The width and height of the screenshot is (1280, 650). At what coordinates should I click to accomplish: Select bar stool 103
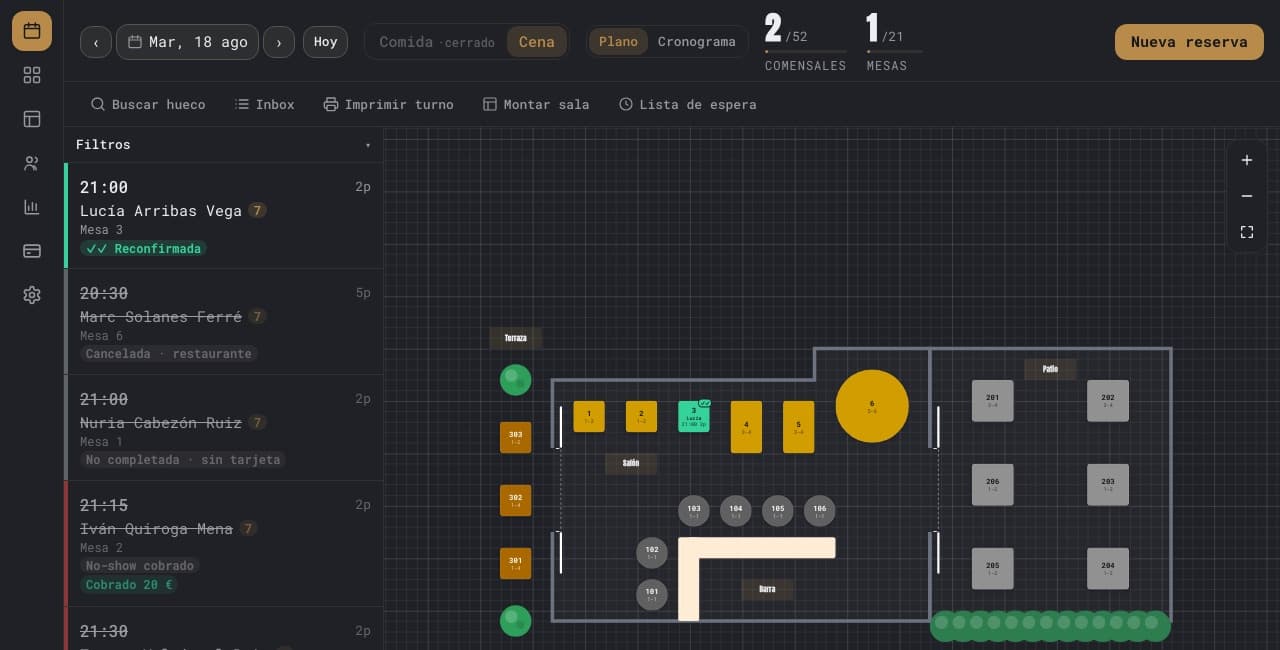point(694,511)
